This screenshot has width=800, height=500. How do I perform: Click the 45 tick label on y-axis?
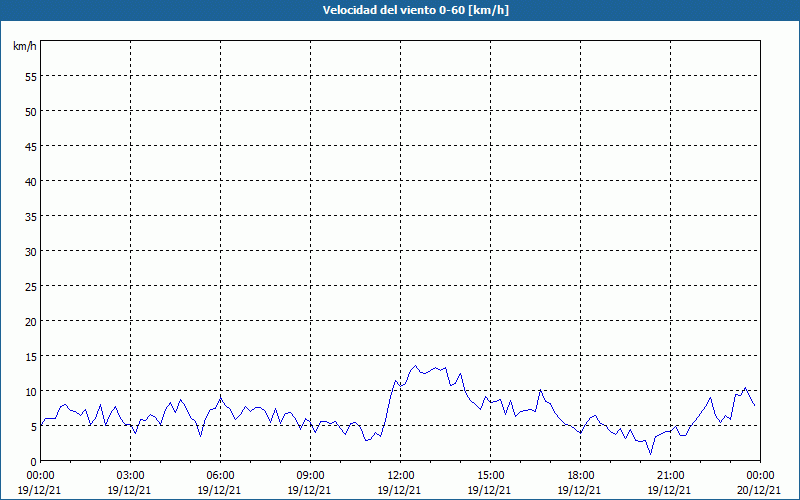30,146
